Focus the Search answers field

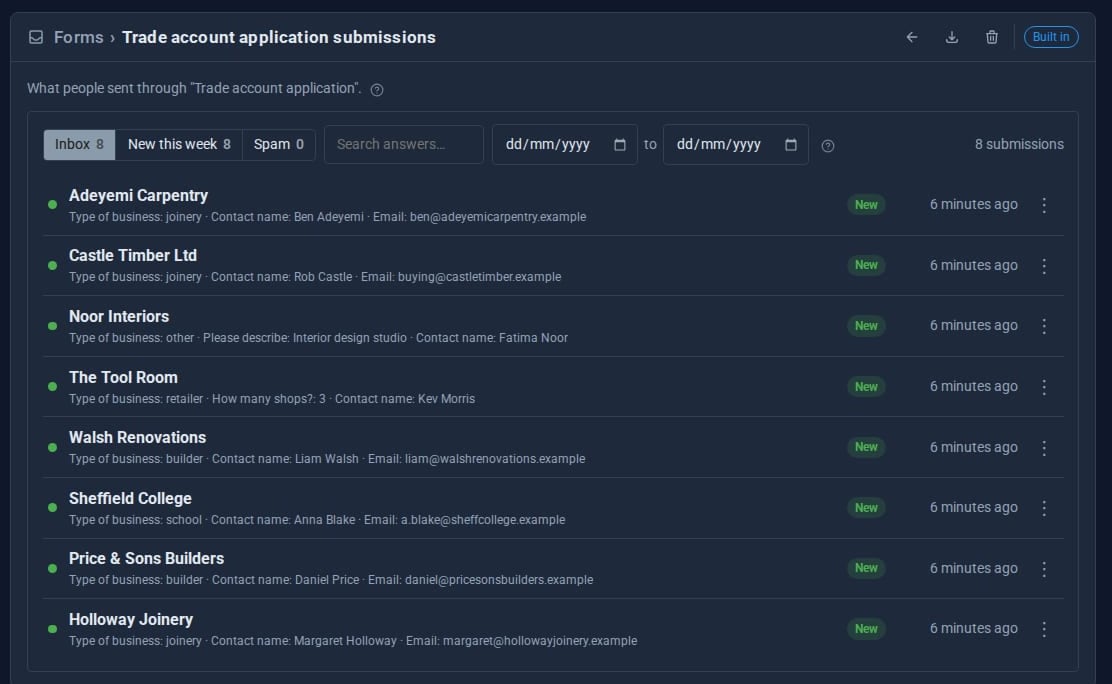pyautogui.click(x=404, y=145)
